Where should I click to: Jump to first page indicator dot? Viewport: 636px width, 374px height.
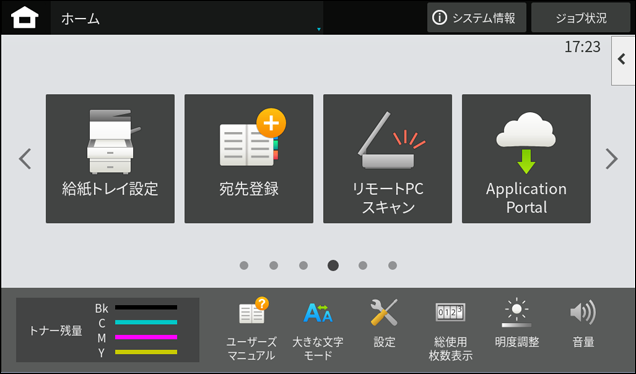coord(244,265)
